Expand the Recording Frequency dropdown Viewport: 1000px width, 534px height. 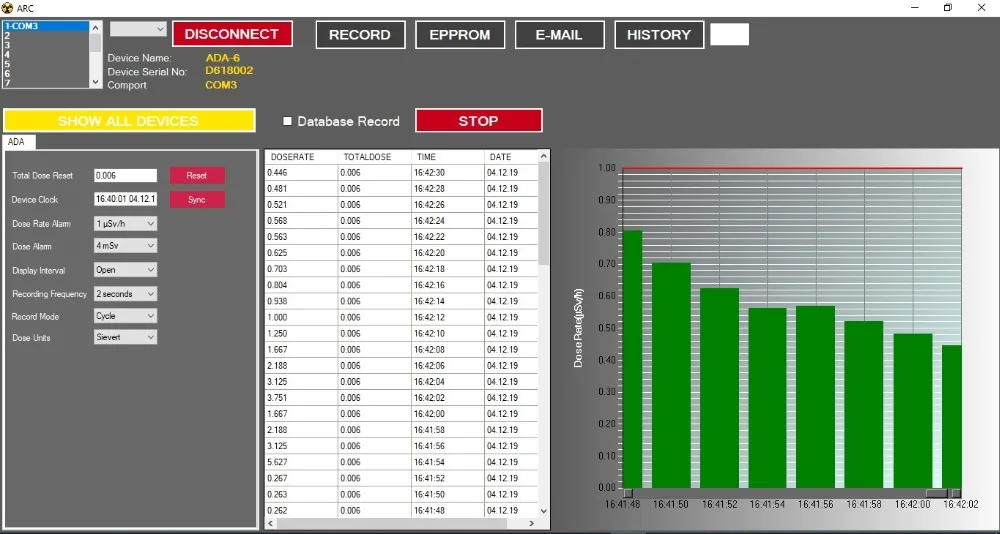coord(126,294)
